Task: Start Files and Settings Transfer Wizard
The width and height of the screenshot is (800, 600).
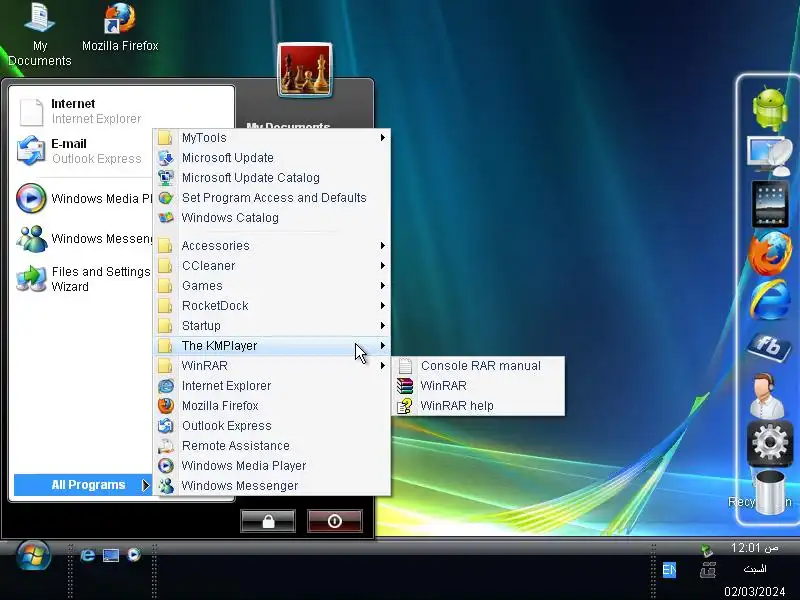Action: click(x=83, y=279)
